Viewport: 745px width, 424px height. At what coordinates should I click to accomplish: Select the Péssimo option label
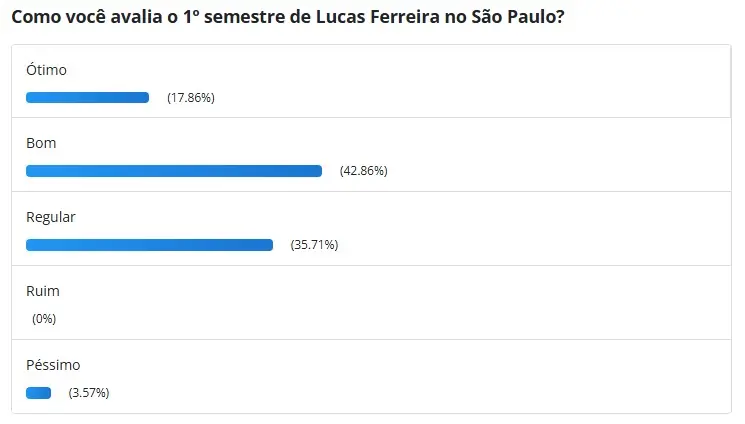53,365
